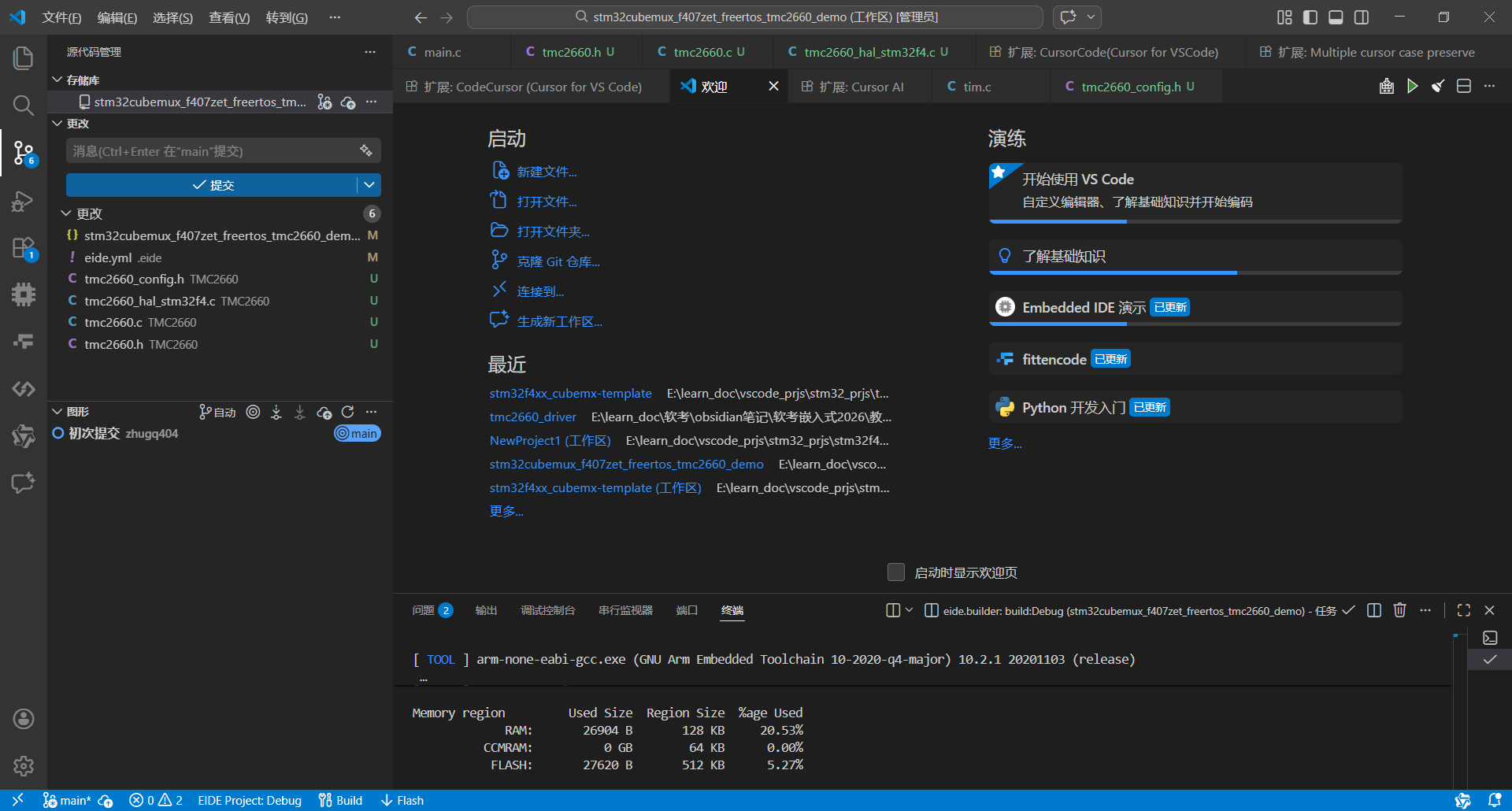Open Source Control view in activity bar
Image resolution: width=1512 pixels, height=811 pixels.
point(24,152)
